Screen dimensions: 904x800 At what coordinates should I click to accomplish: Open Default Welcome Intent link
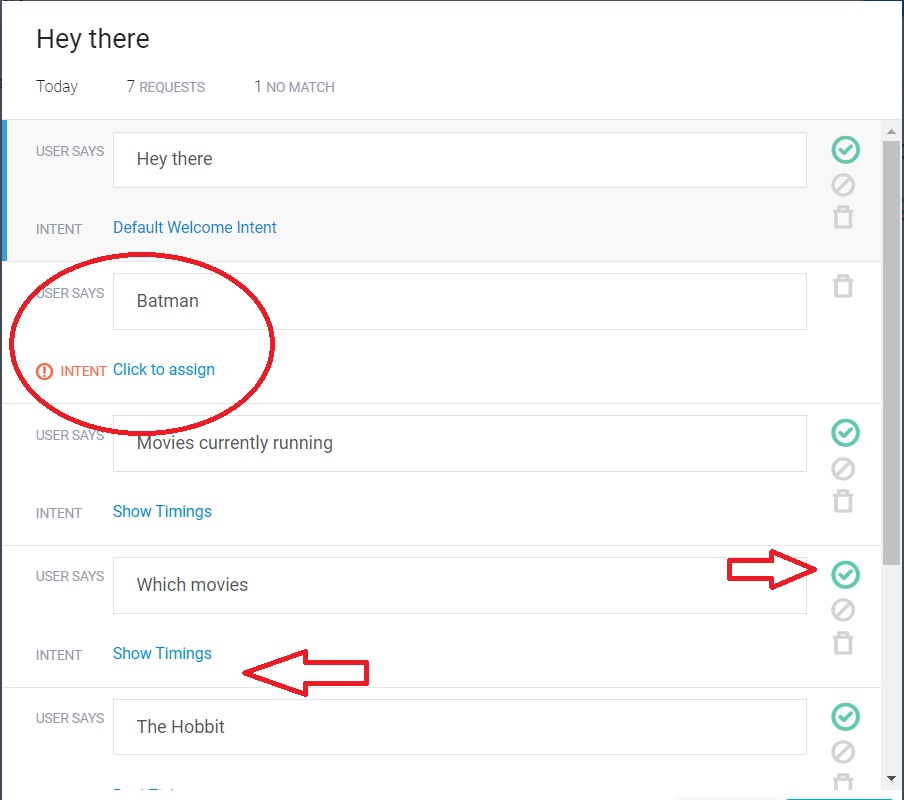coord(194,228)
